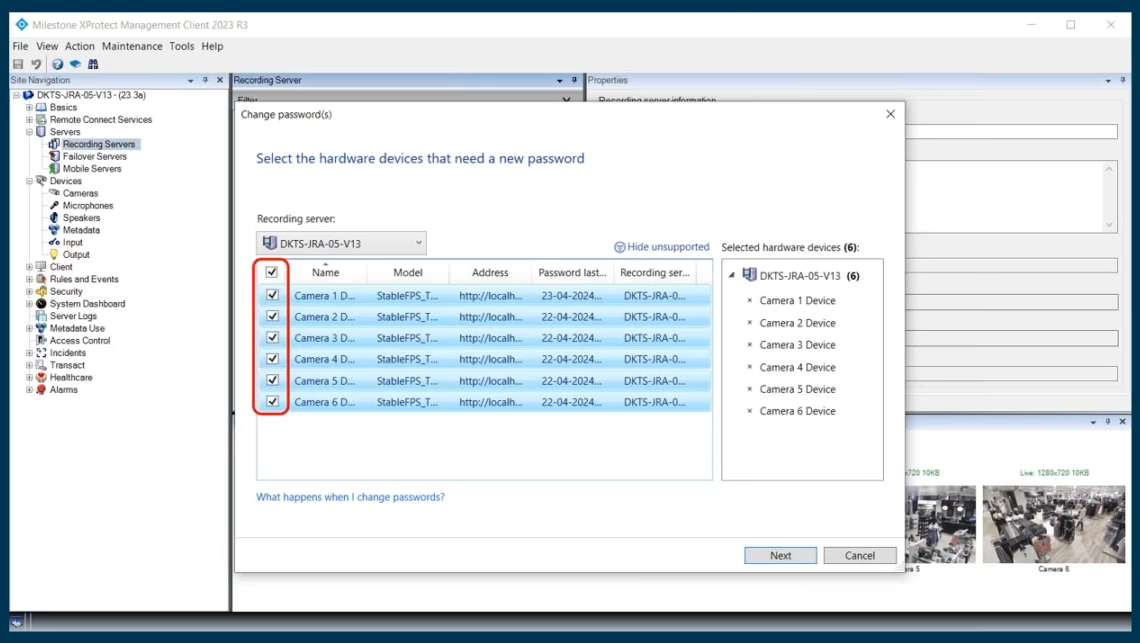Click the Next button
Screen dimensions: 1140x643
[780, 555]
